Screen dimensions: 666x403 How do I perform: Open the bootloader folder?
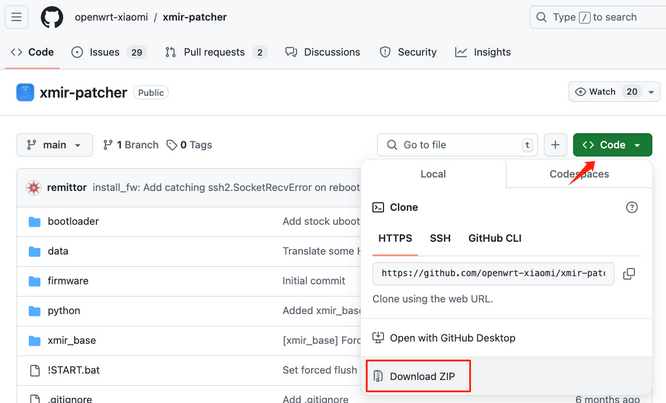[x=73, y=221]
